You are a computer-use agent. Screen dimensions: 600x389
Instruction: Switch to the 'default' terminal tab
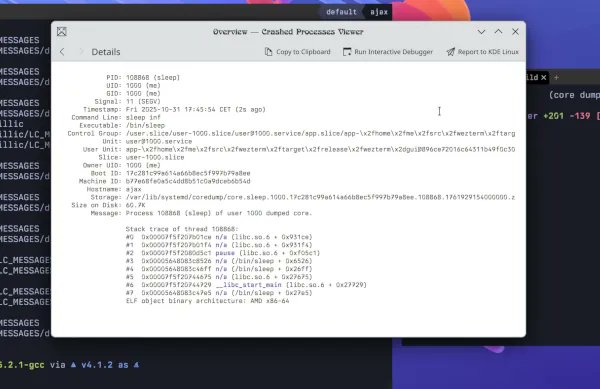(341, 12)
